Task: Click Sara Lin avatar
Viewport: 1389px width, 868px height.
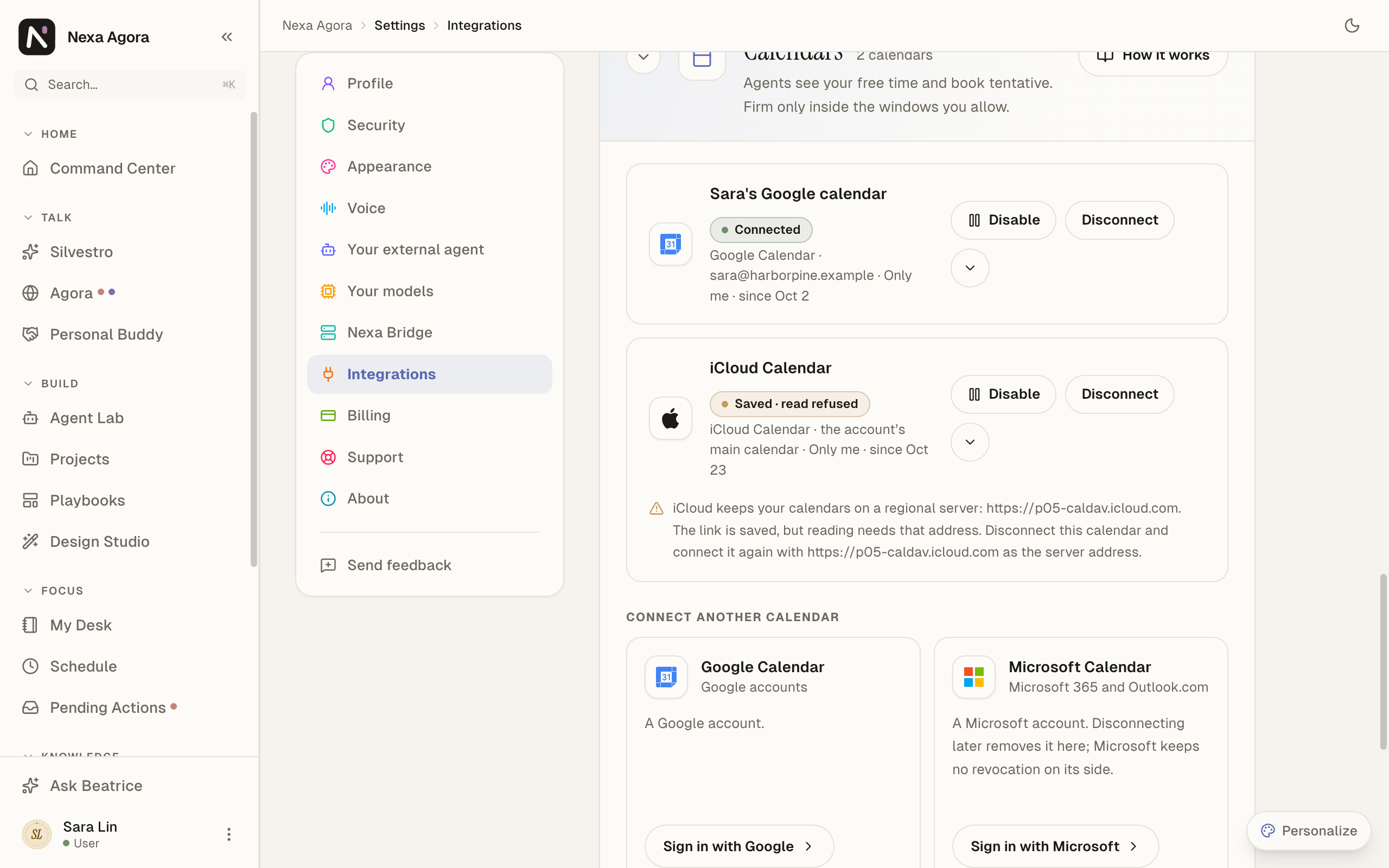Action: (37, 834)
